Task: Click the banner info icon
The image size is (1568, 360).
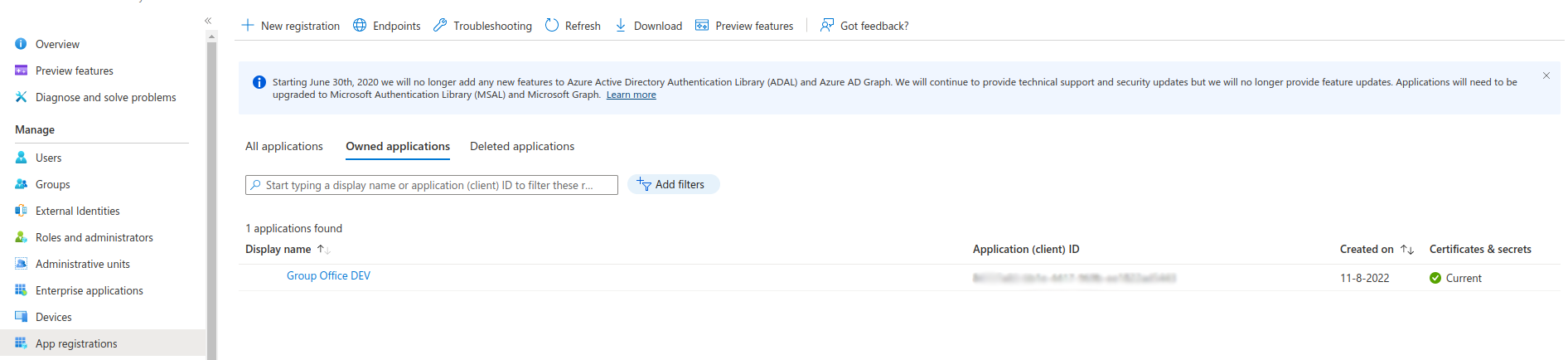Action: point(259,82)
